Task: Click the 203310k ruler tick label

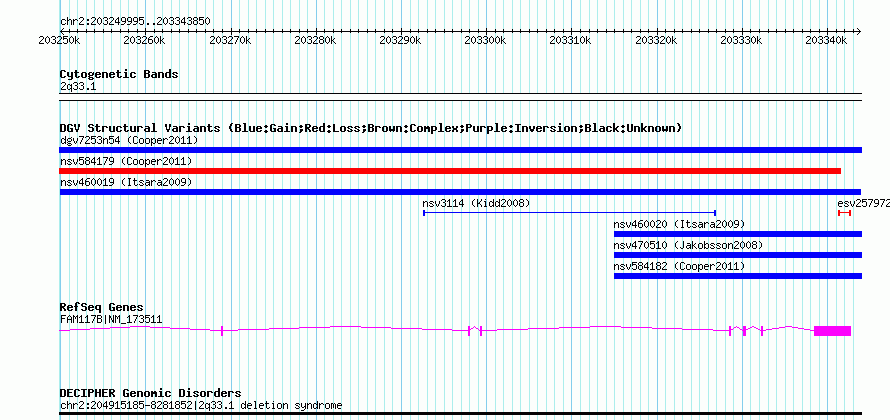Action: click(570, 41)
